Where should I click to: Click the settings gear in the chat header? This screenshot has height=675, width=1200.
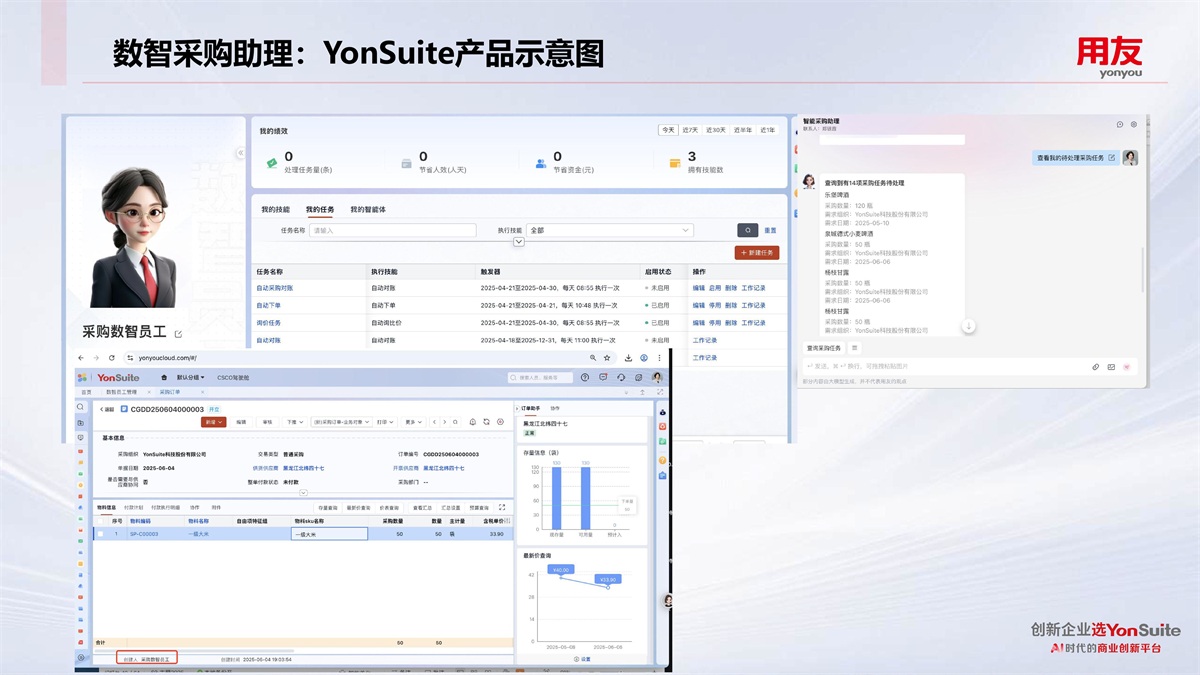tap(1133, 125)
